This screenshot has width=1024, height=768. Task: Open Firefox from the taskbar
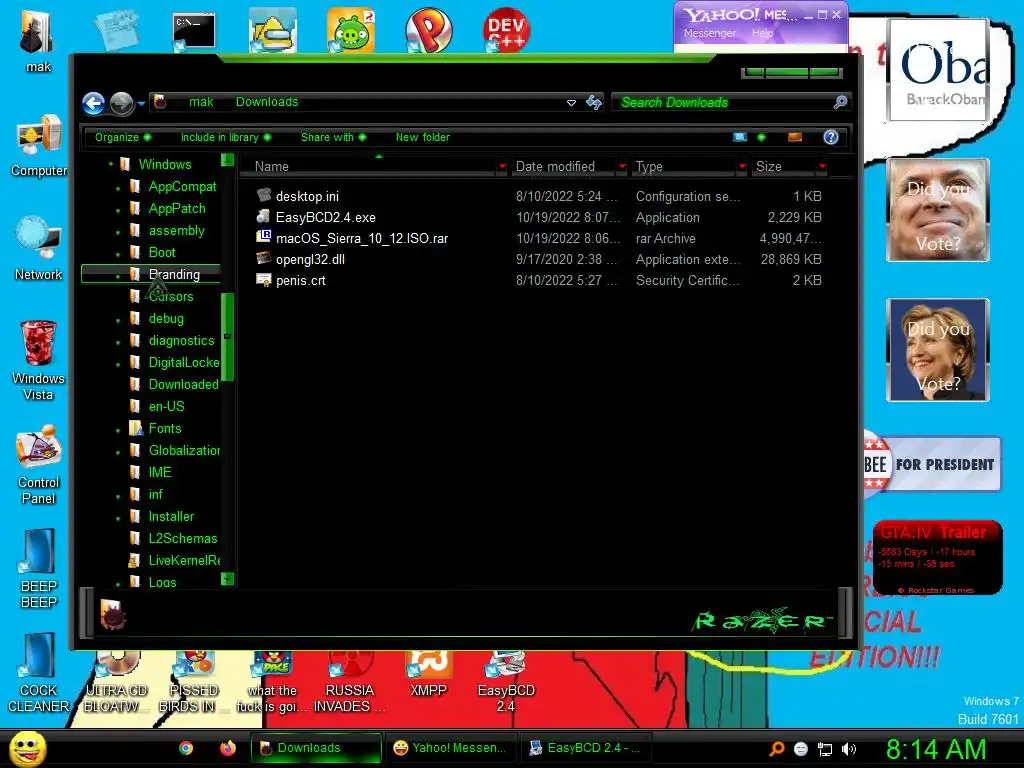click(227, 748)
